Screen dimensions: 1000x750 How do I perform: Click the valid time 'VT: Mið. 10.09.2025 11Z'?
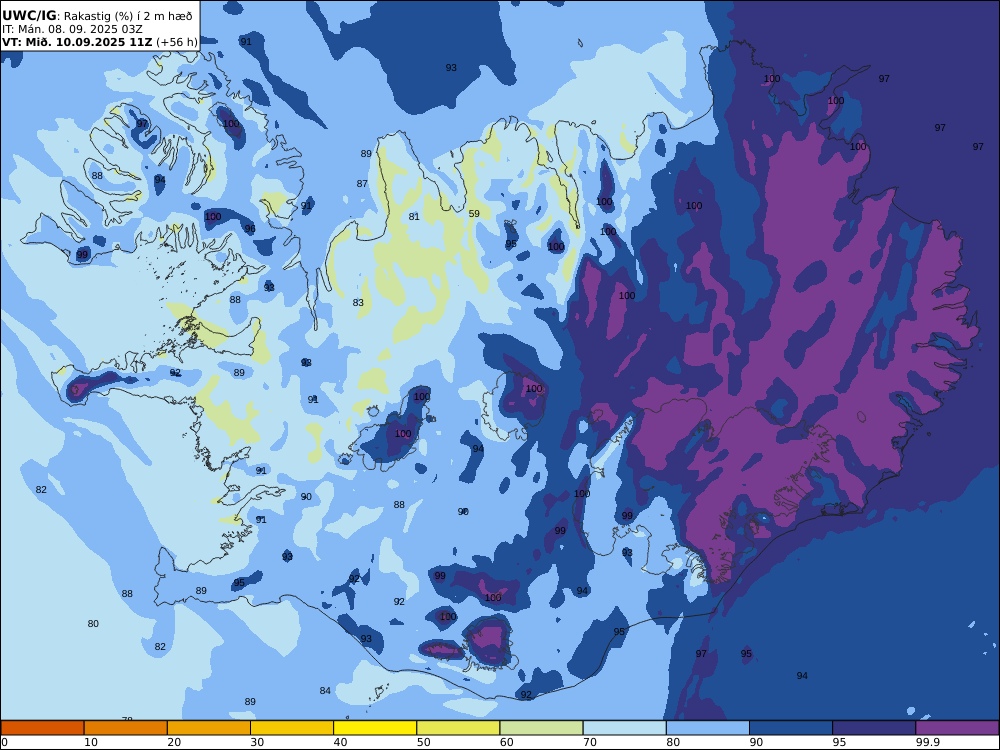[77, 42]
